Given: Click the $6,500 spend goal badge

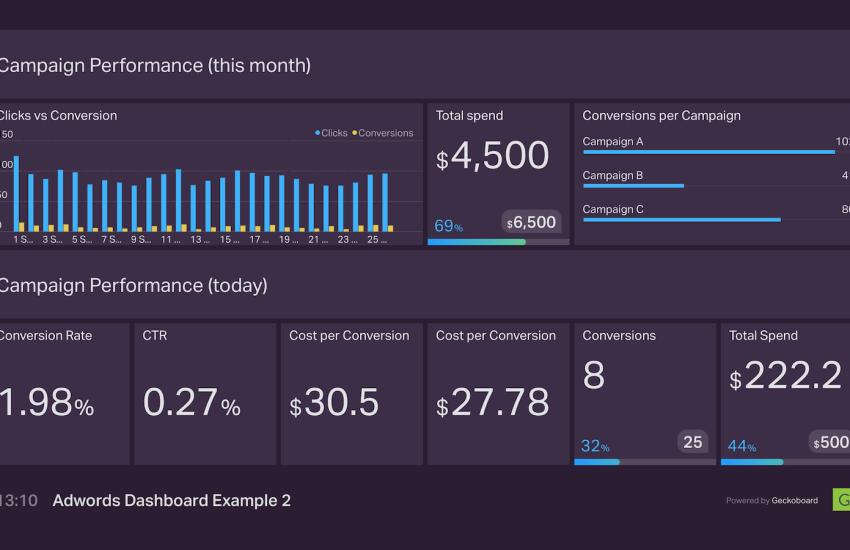Looking at the screenshot, I should coord(531,222).
